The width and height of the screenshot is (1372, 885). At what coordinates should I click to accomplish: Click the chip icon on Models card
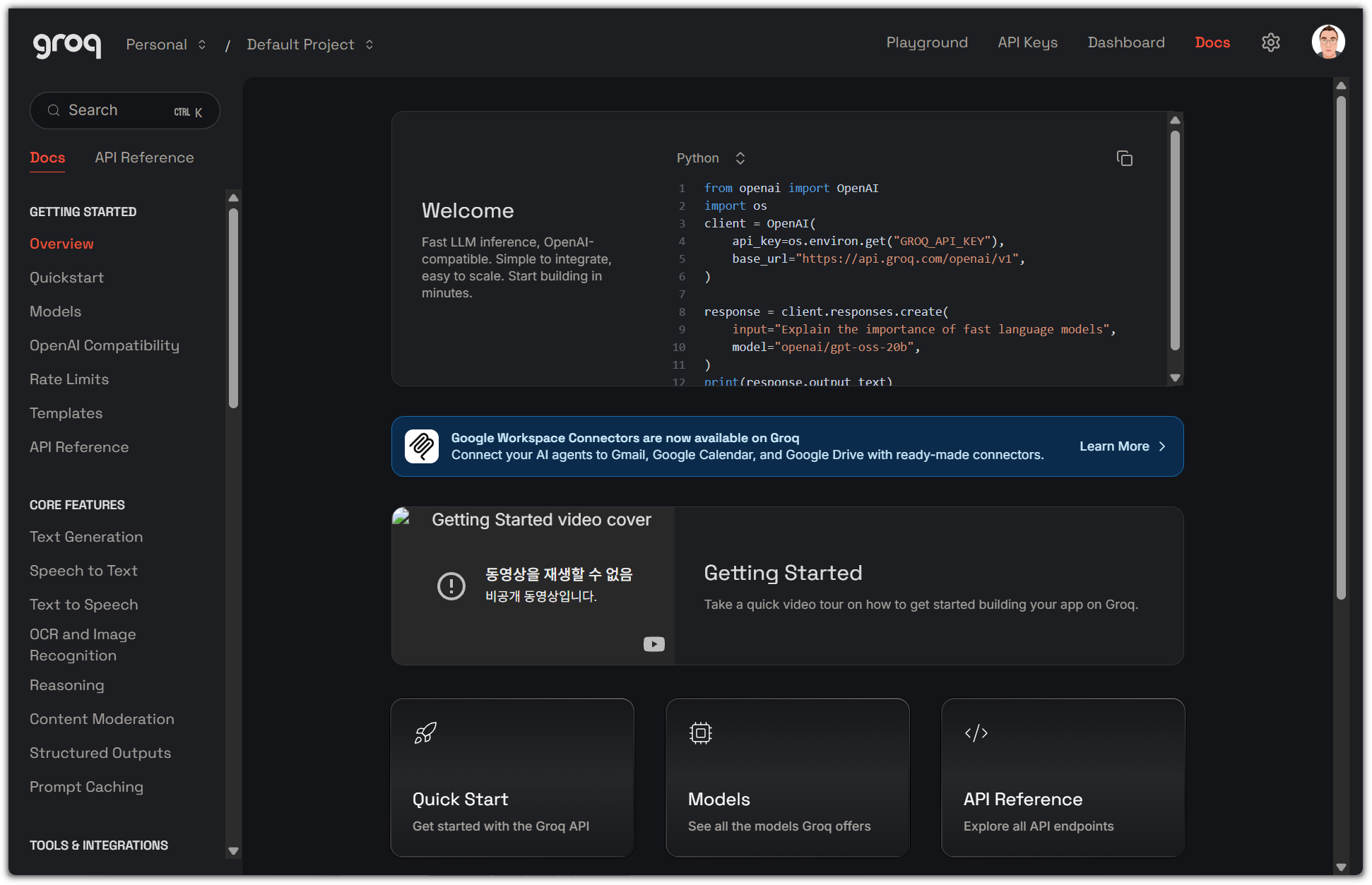701,733
